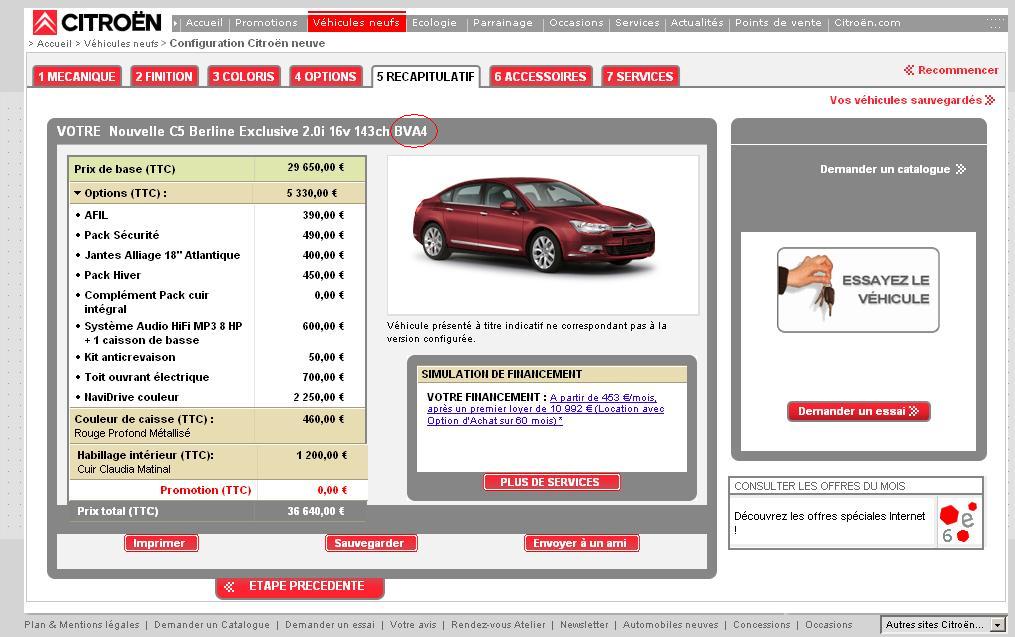The height and width of the screenshot is (637, 1015).
Task: Open the Rendez-vous Atelier footer link
Action: click(x=498, y=625)
